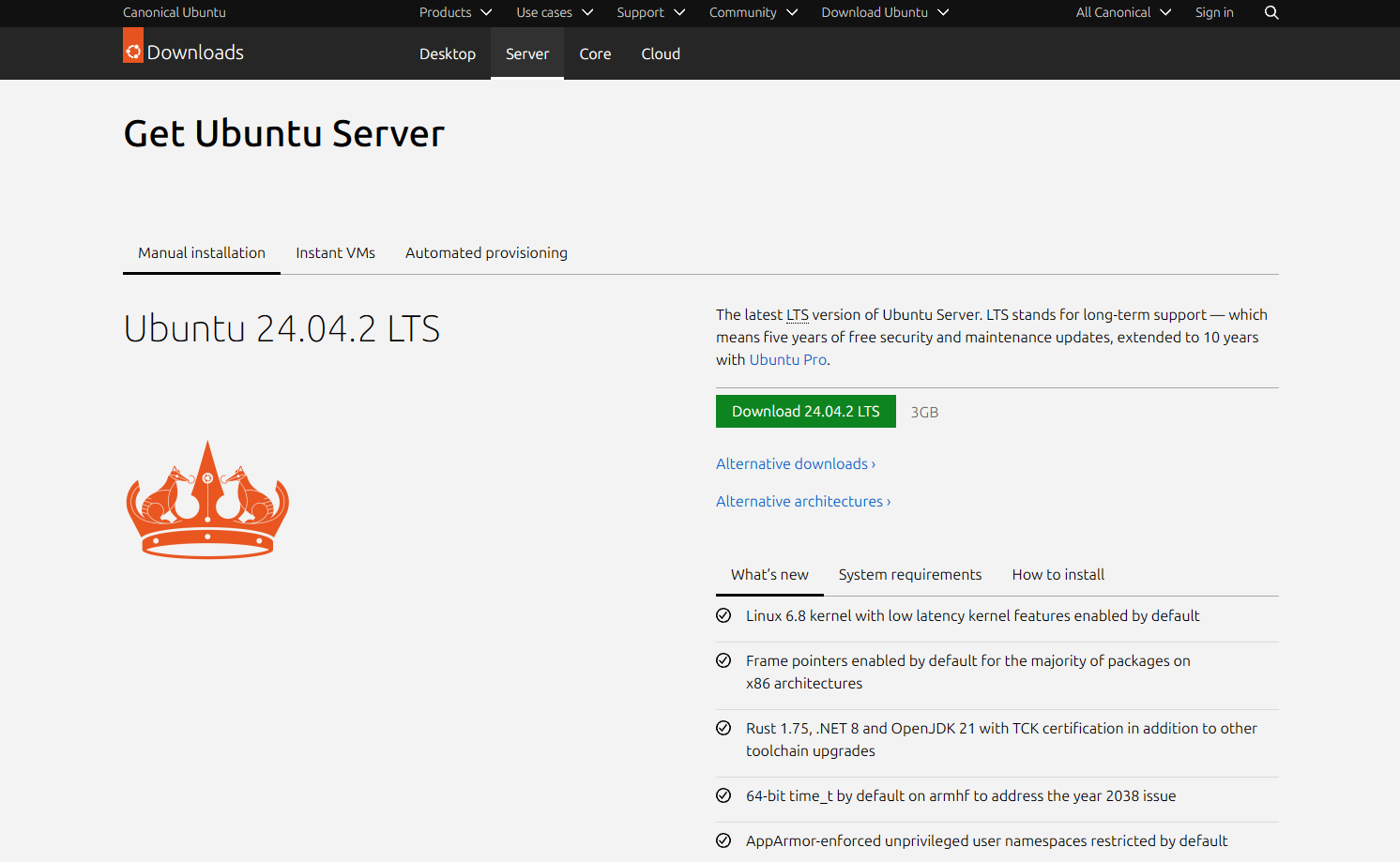
Task: Open the Cloud downloads tab
Action: [661, 53]
